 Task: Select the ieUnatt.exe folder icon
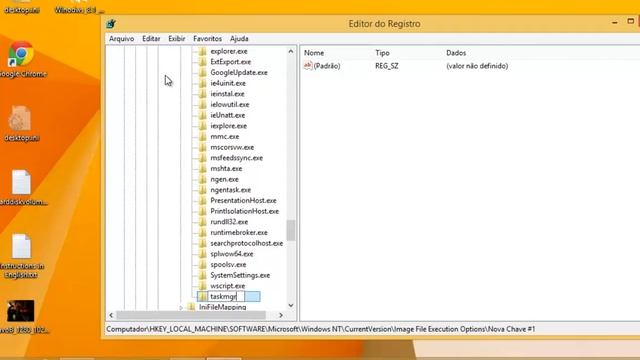202,116
